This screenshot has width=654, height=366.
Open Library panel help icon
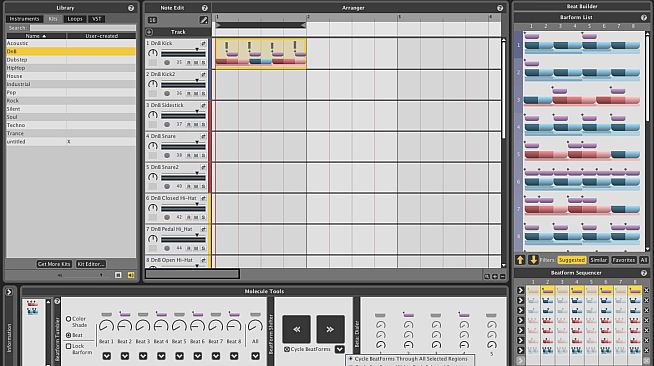[131, 8]
